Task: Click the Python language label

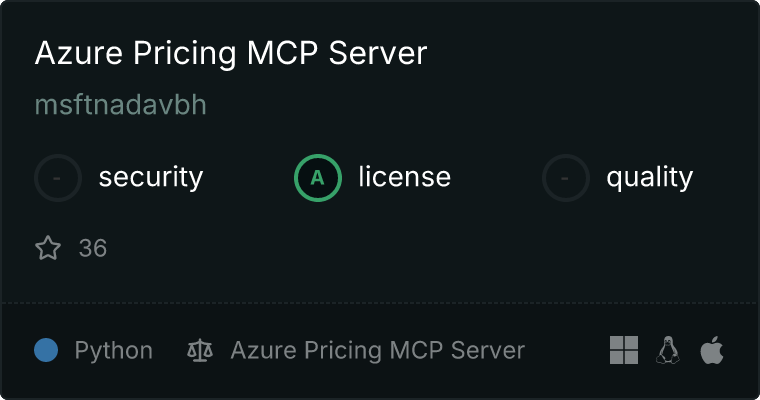Action: pos(114,351)
